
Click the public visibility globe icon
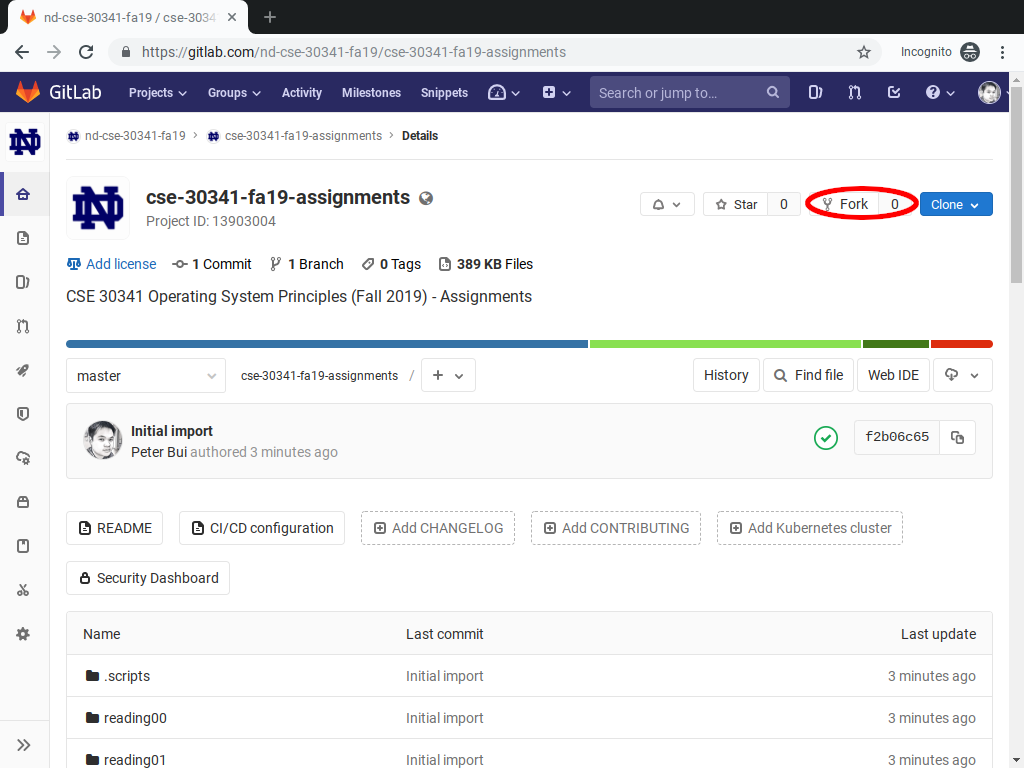click(426, 199)
